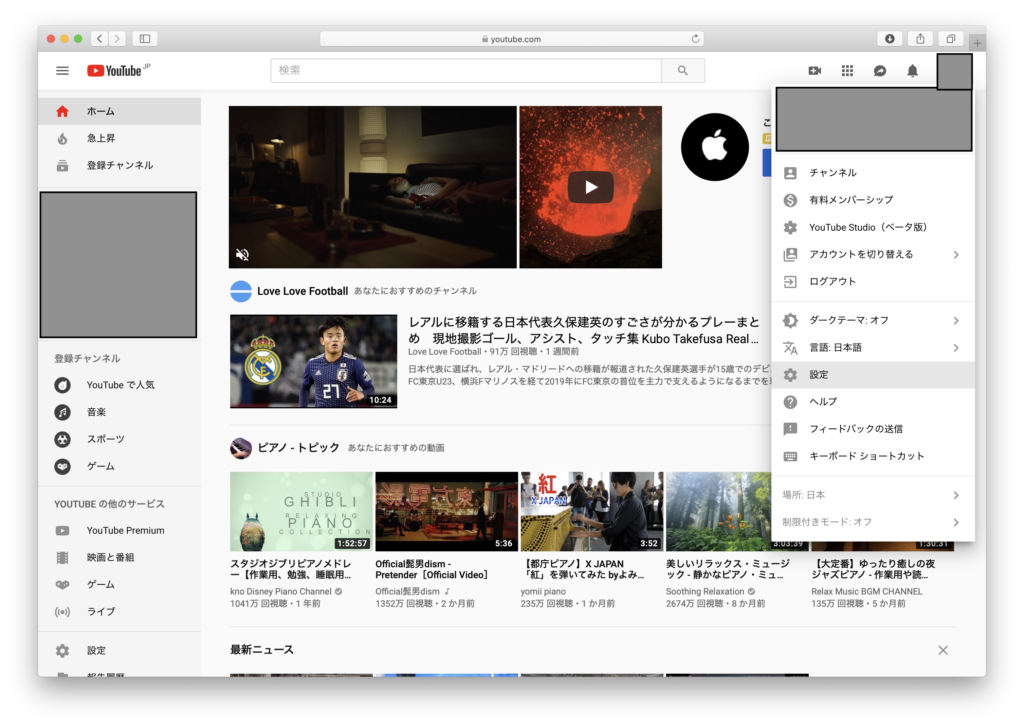Open キーボード ショートカット menu item
Image resolution: width=1024 pixels, height=727 pixels.
click(x=872, y=456)
